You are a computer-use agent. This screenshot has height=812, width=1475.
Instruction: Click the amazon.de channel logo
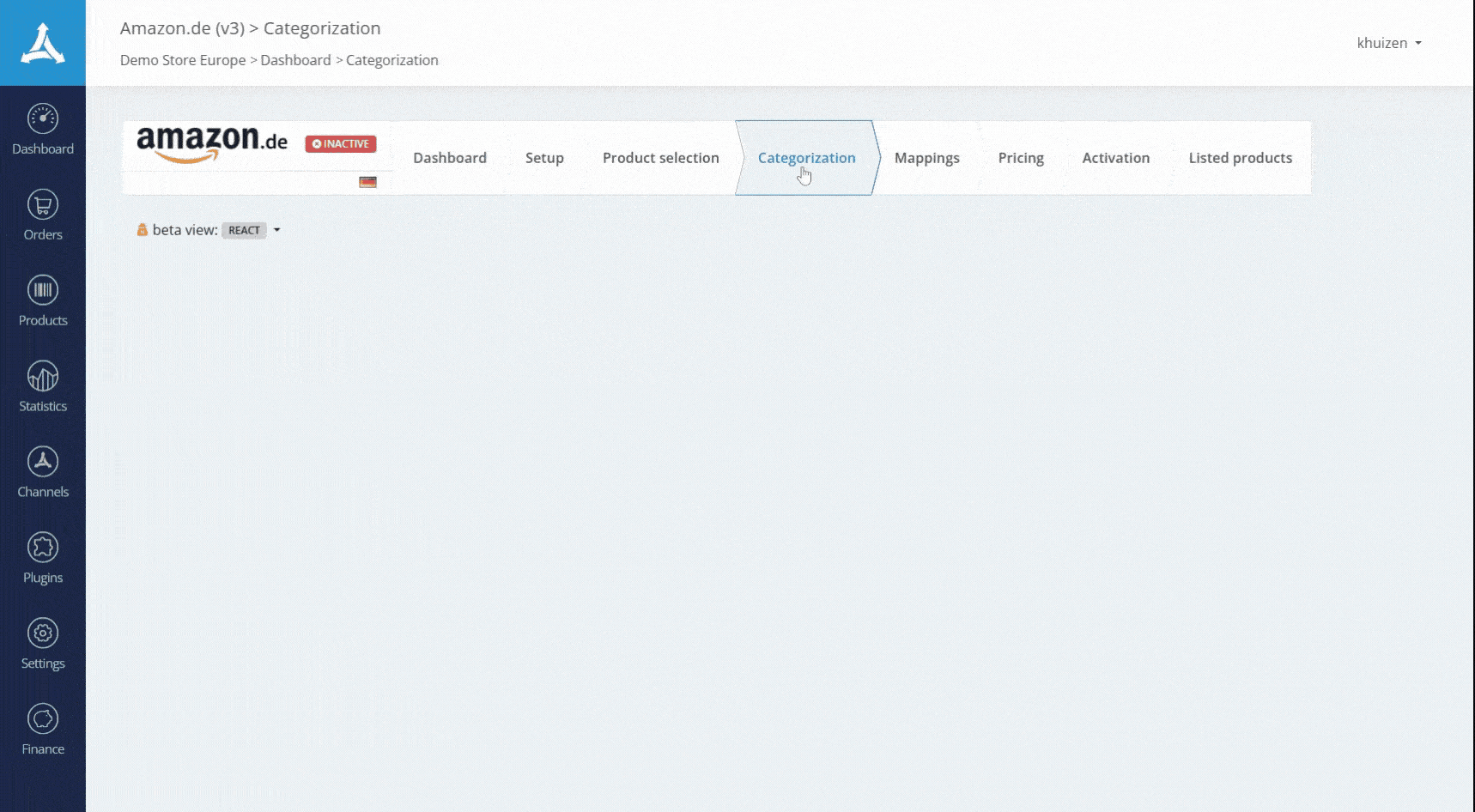pyautogui.click(x=212, y=143)
